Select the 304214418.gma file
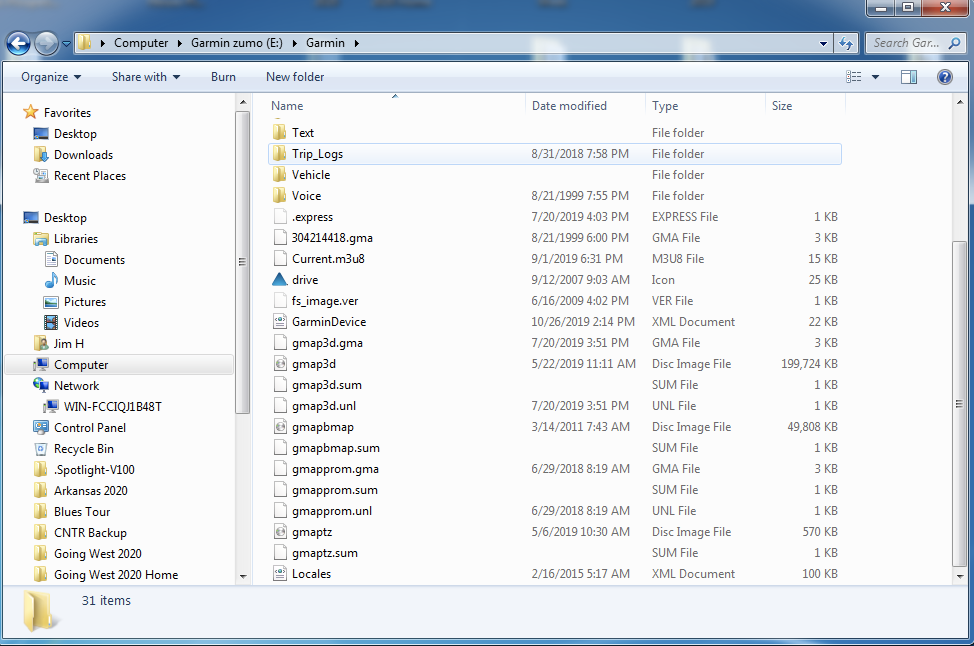This screenshot has height=646, width=974. pos(332,238)
